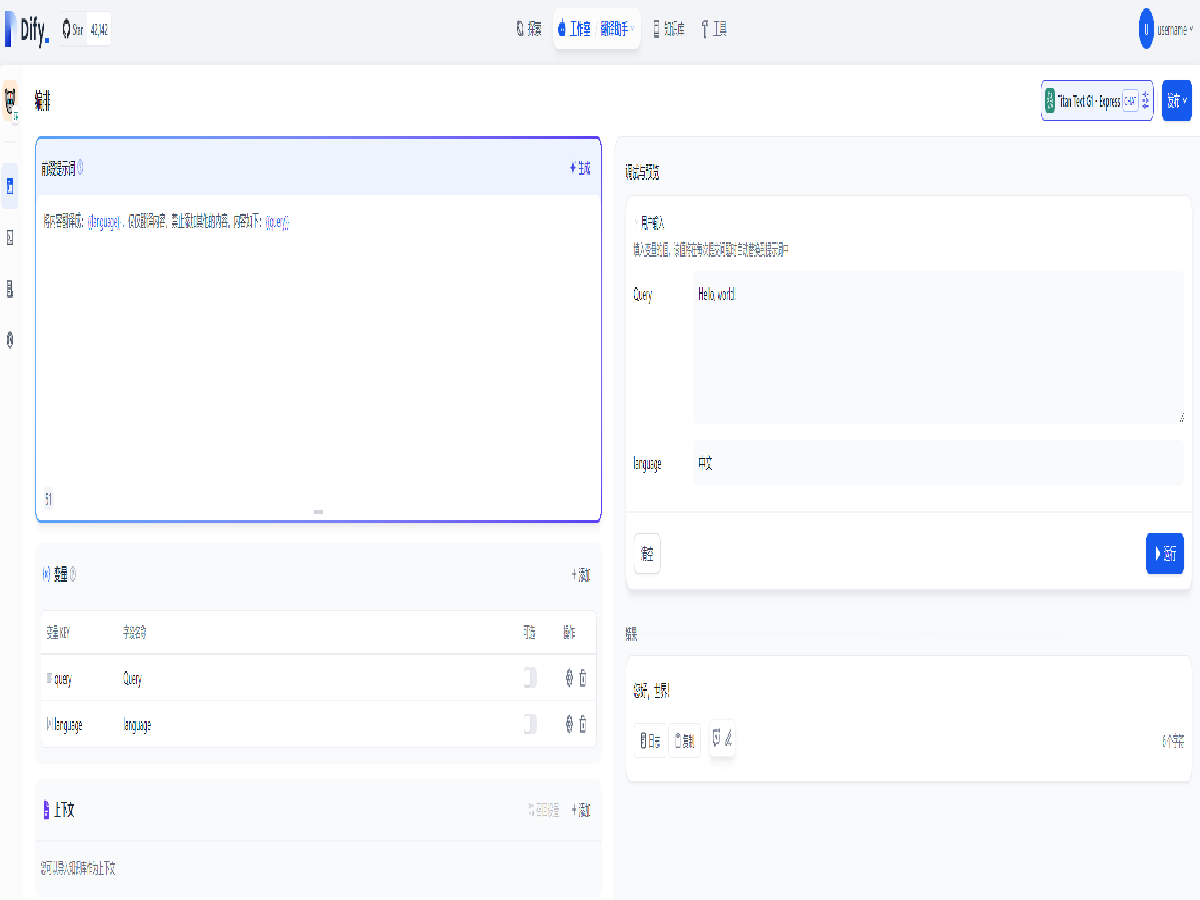Click the 清空 Clear button
1200x900 pixels.
point(647,553)
